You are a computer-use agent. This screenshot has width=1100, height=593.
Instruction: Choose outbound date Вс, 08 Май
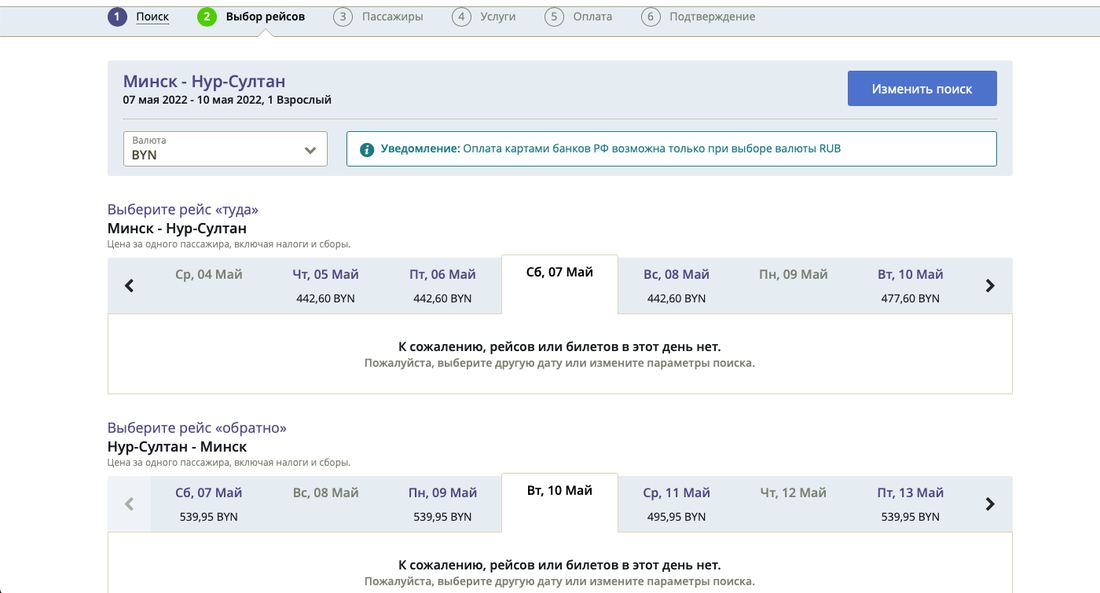(x=676, y=285)
